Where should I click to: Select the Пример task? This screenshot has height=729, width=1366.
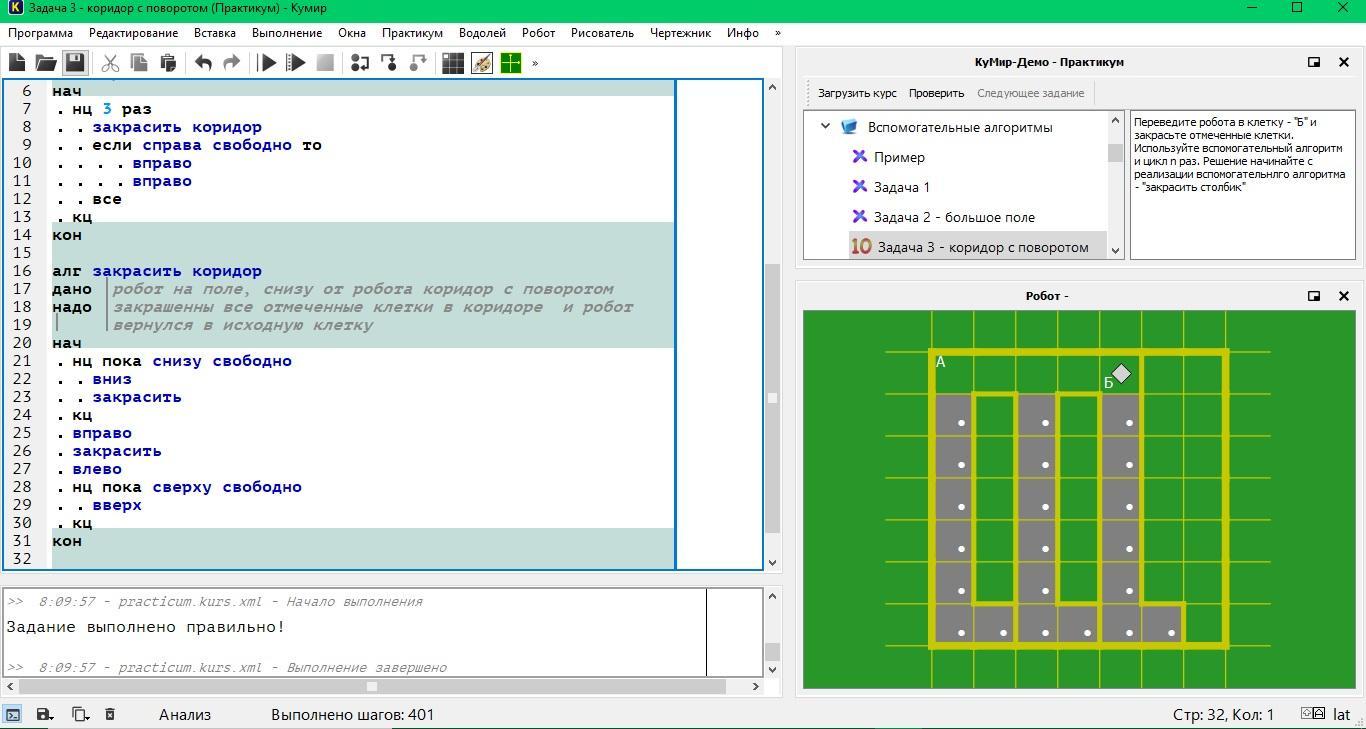coord(899,157)
